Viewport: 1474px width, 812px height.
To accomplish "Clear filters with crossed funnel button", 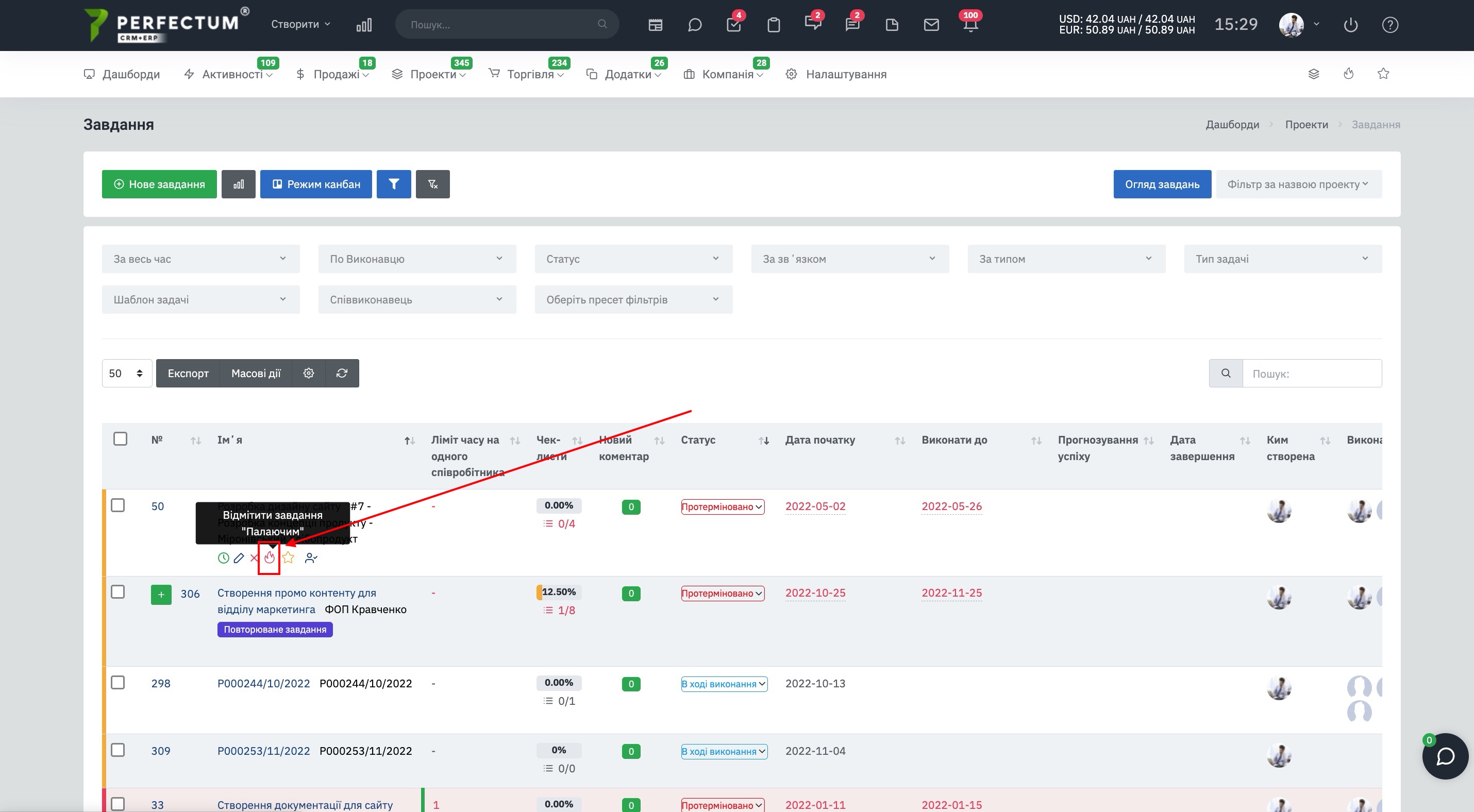I will (x=432, y=184).
